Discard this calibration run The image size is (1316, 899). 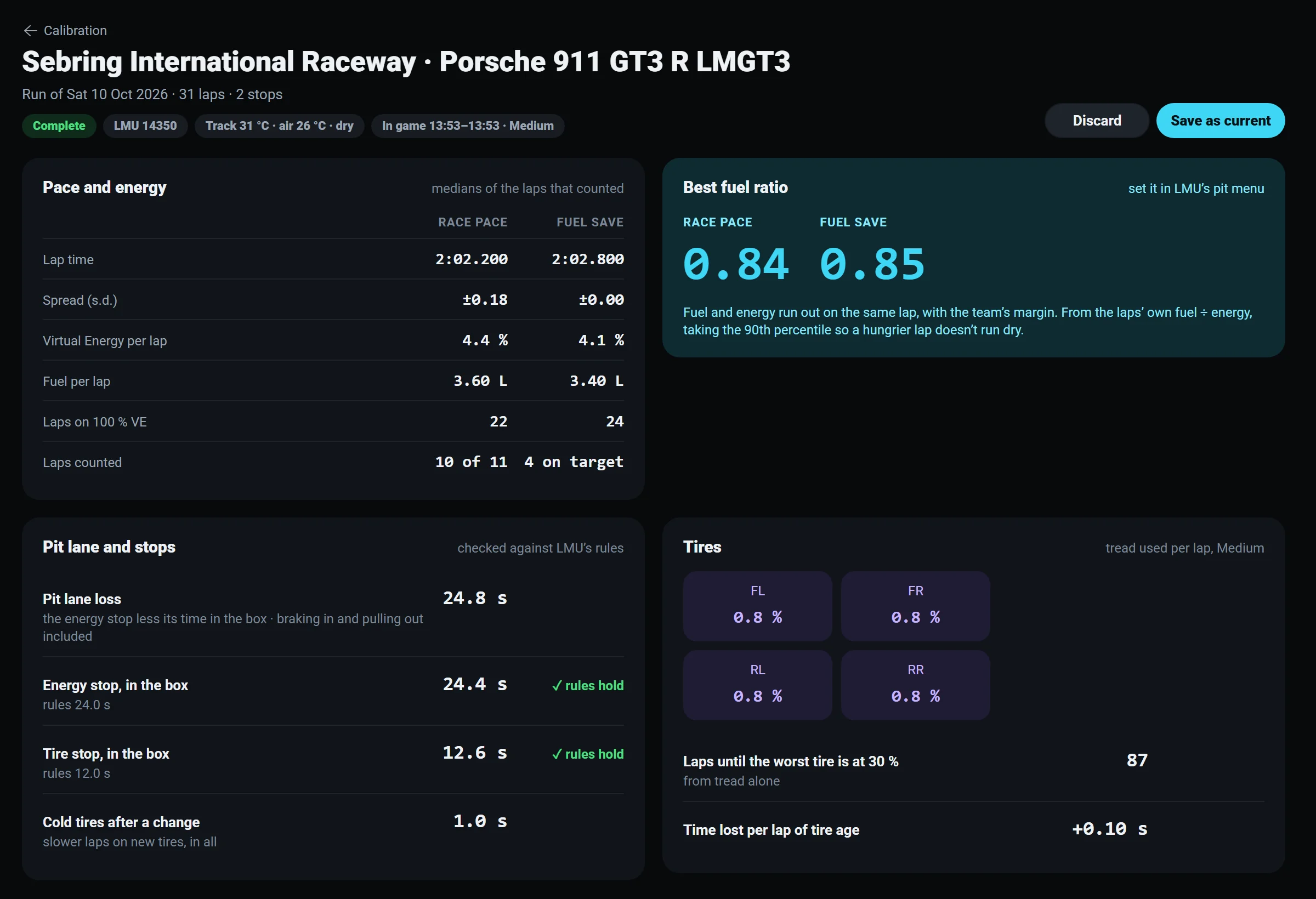(1096, 121)
